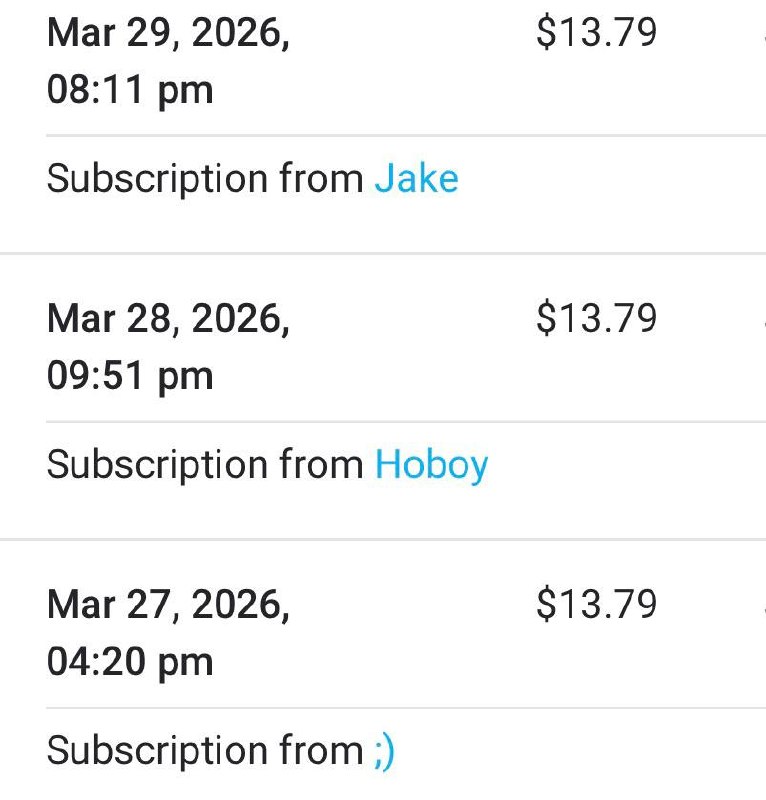Click the cut-off status icon on Mar 28 row
This screenshot has width=766, height=800.
[763, 322]
